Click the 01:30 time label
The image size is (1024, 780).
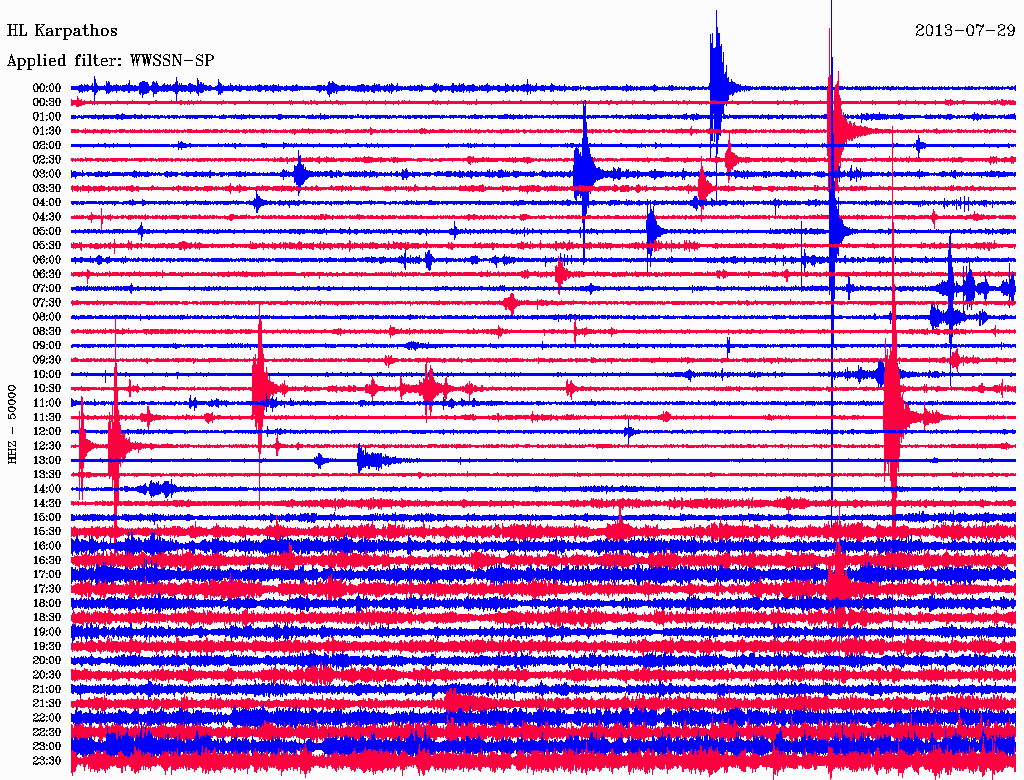(x=47, y=131)
